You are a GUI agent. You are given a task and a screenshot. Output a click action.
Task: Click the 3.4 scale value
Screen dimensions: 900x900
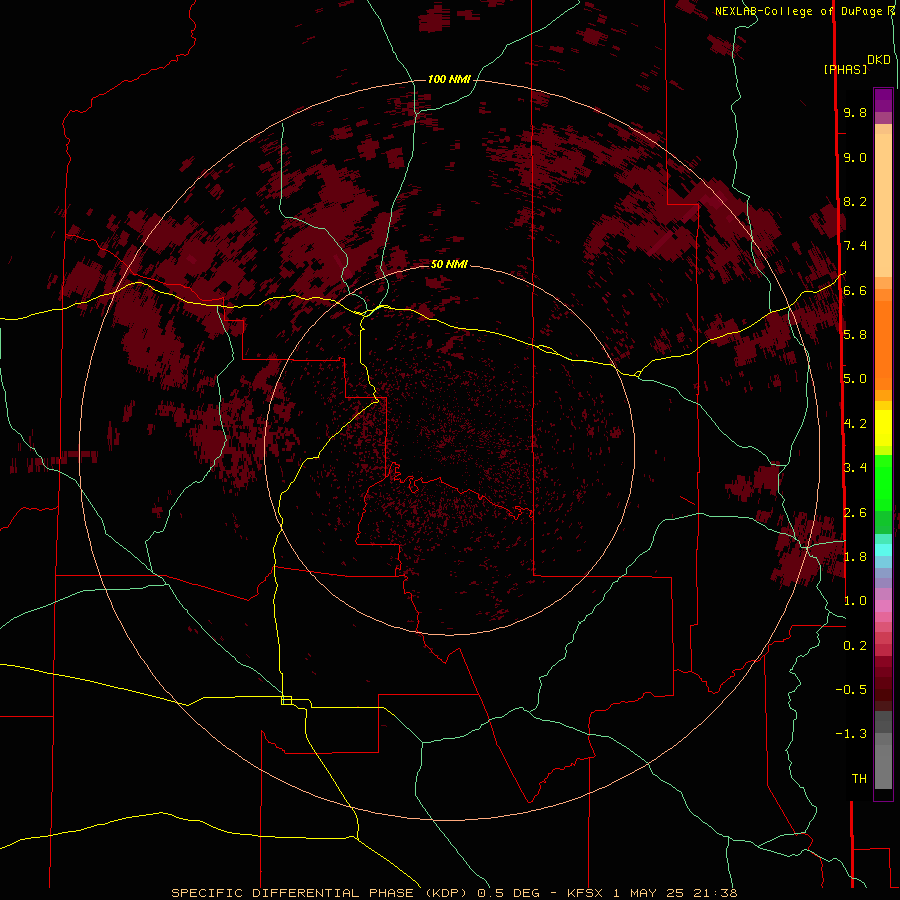(855, 468)
